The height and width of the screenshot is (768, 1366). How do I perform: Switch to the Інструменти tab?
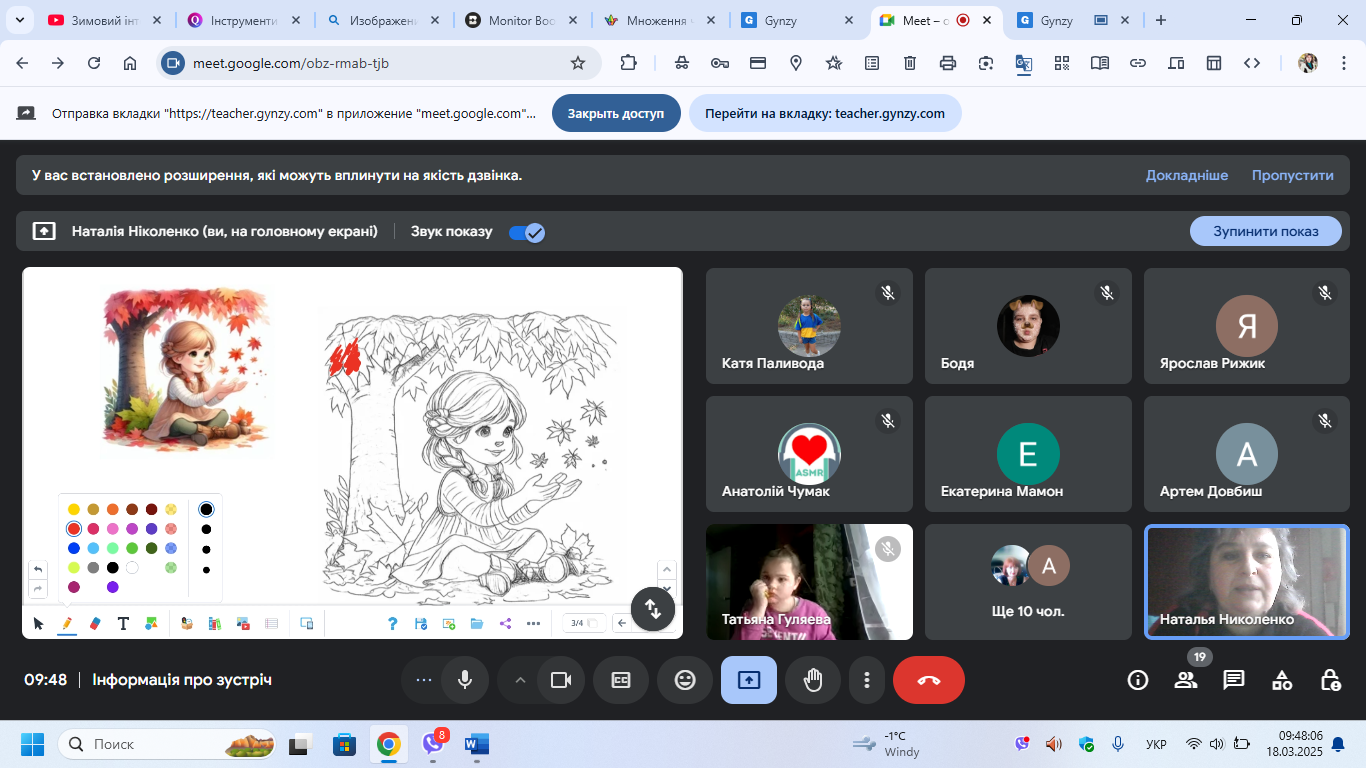pyautogui.click(x=246, y=20)
